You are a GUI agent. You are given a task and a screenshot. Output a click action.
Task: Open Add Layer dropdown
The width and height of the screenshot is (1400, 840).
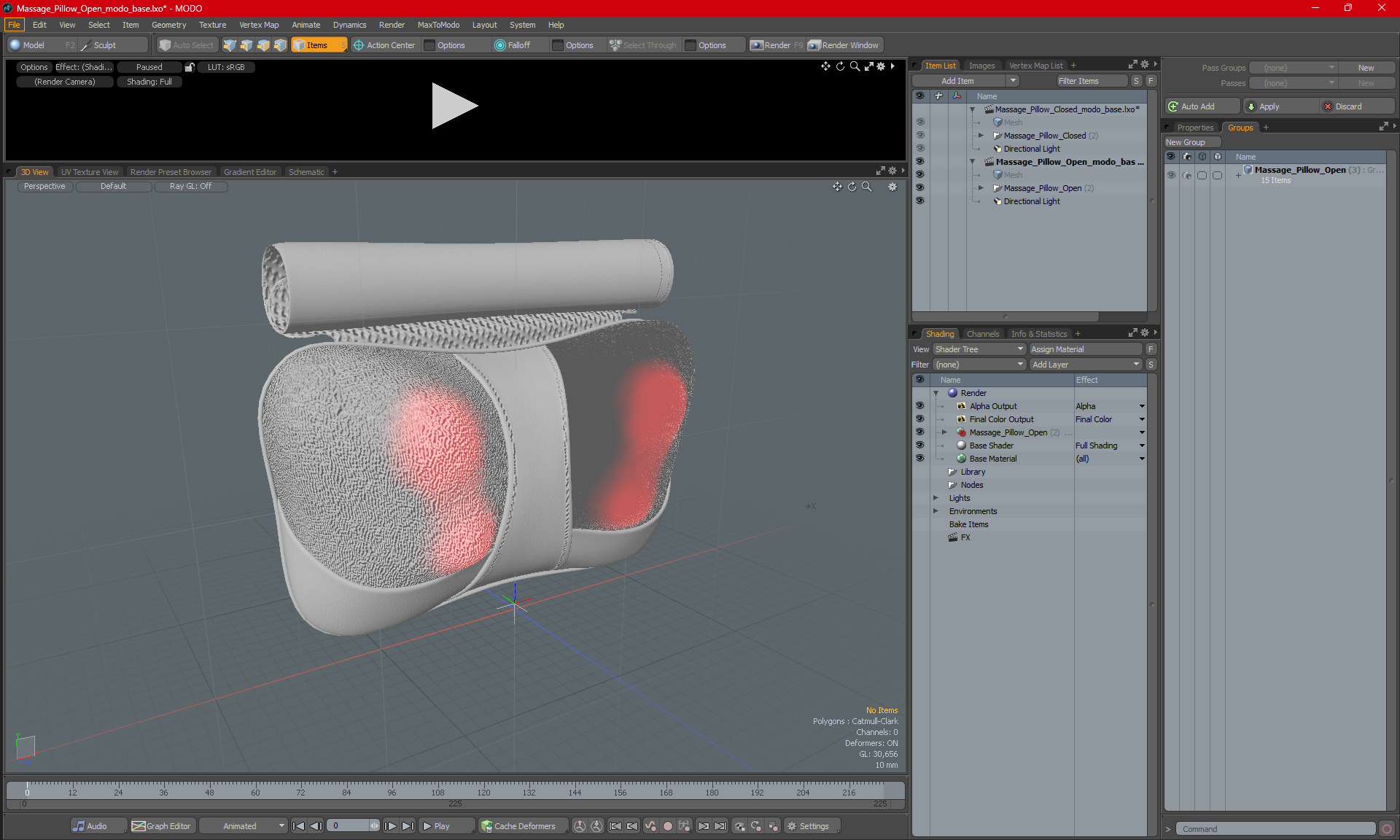1086,365
